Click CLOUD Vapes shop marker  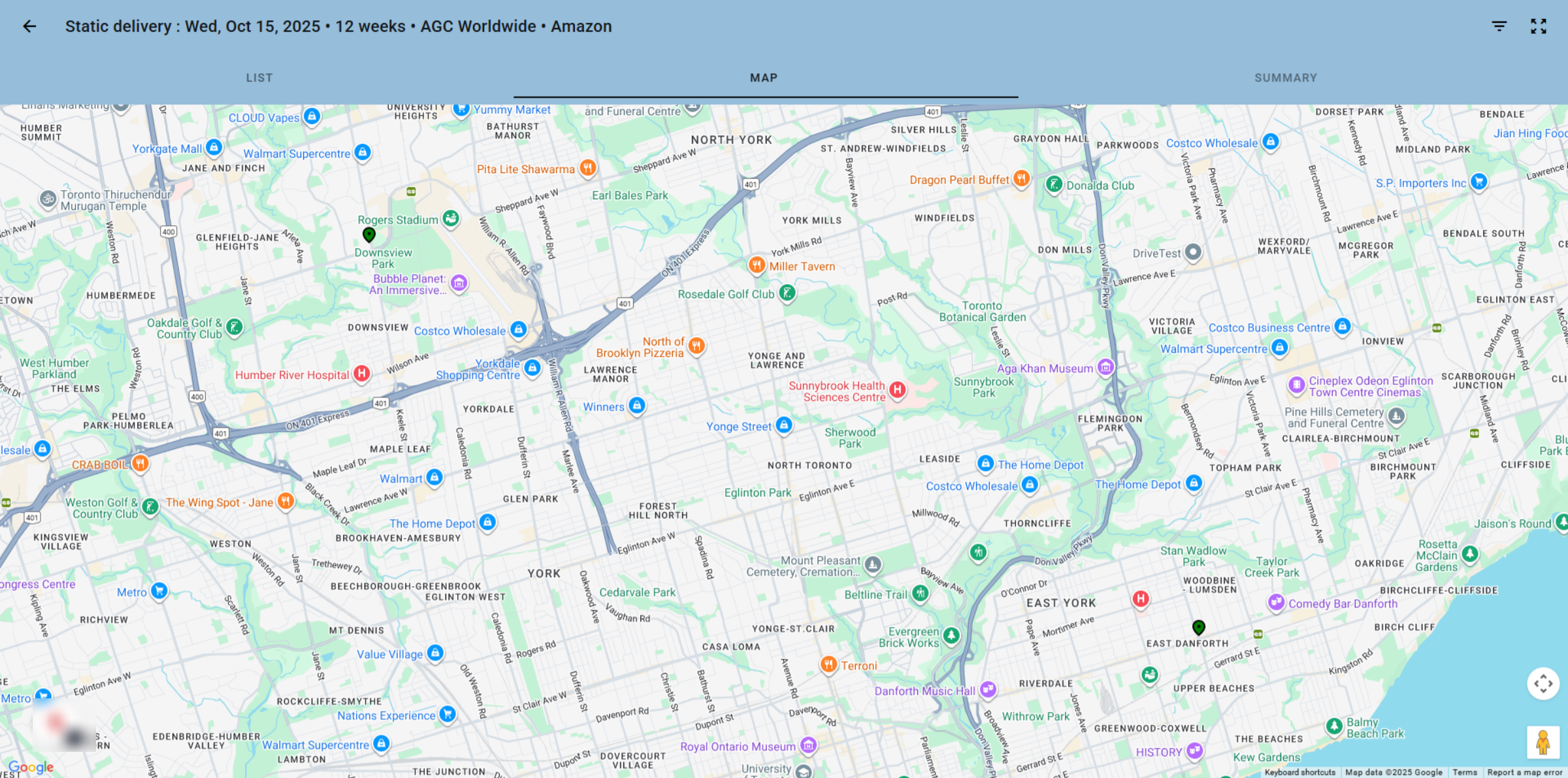point(312,117)
